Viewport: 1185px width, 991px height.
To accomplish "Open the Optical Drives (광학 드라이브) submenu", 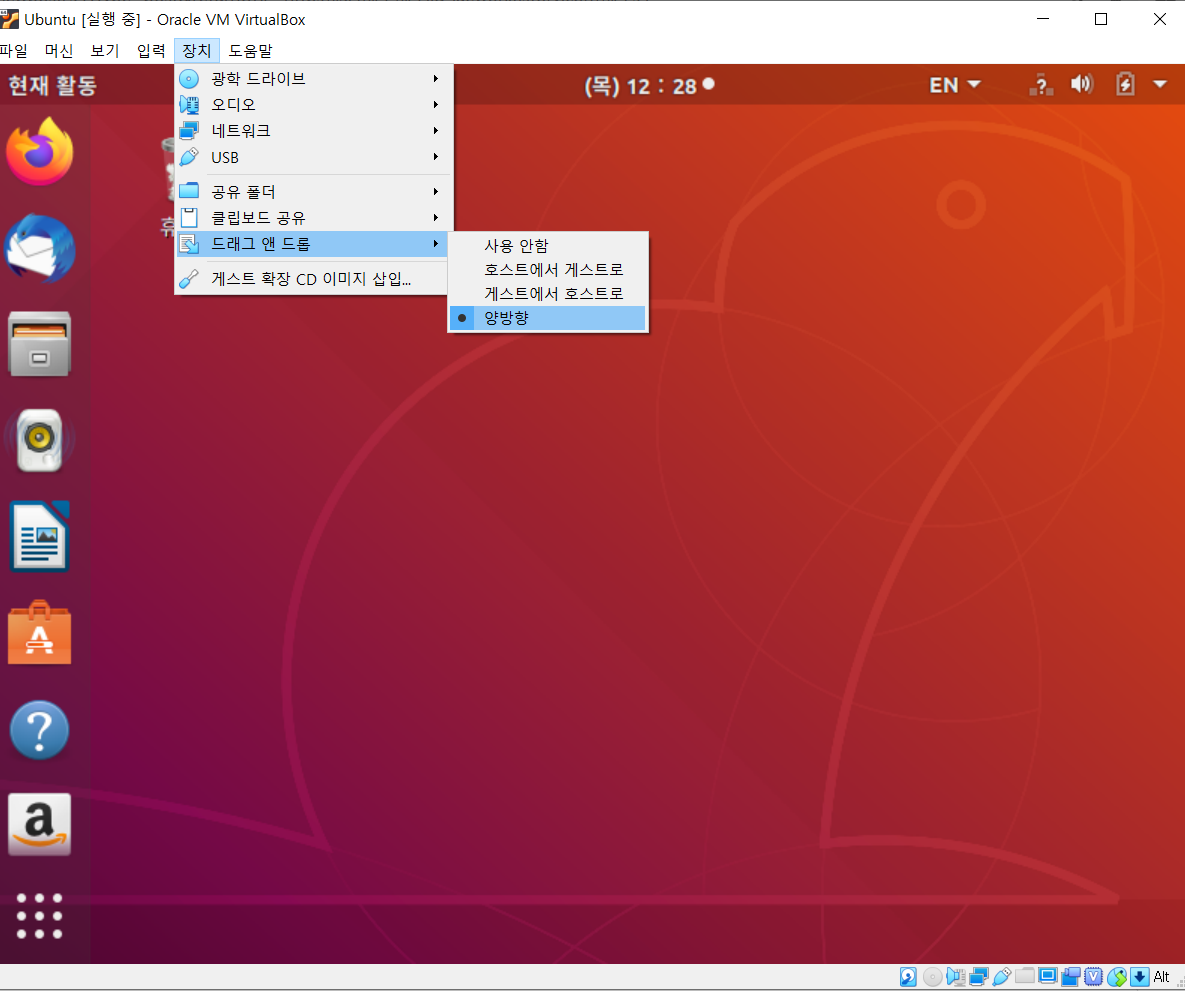I will pos(314,79).
